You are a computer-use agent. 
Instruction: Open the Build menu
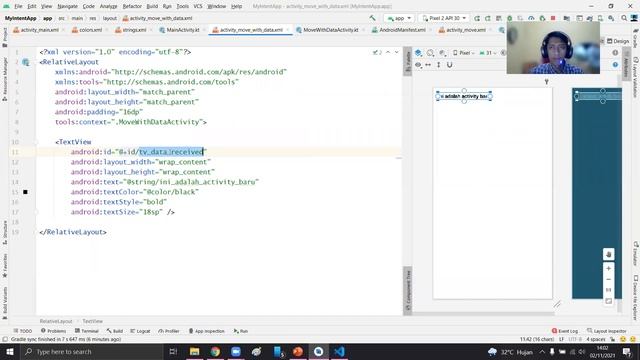152,6
